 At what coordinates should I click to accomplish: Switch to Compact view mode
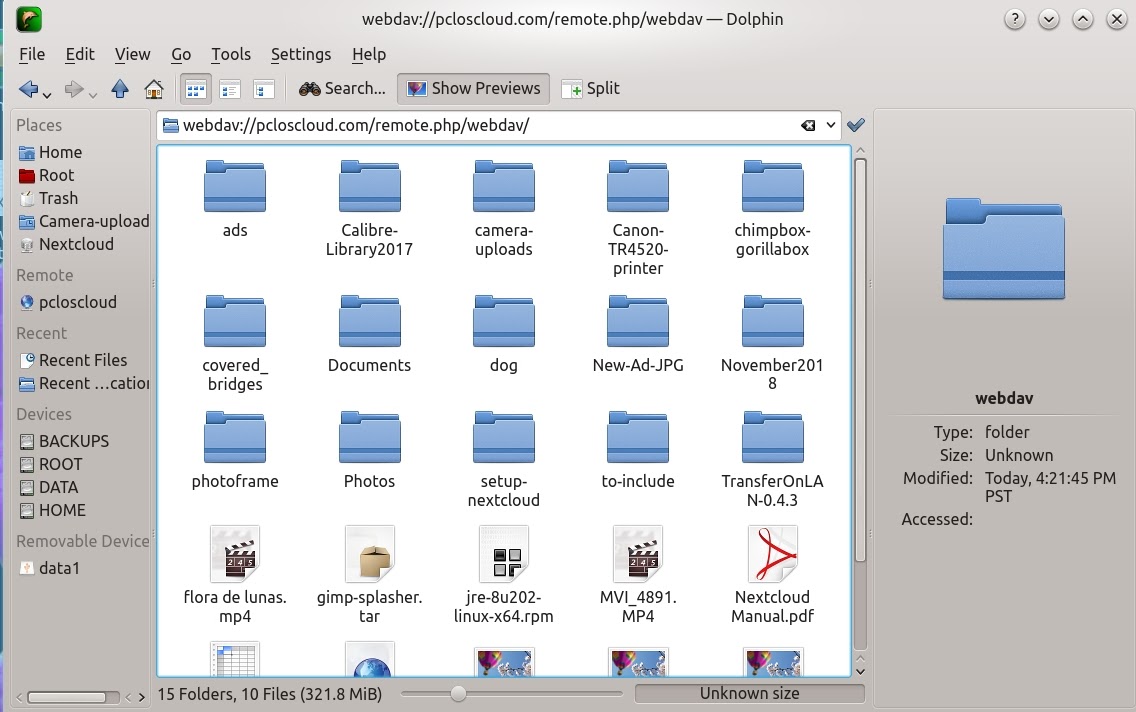point(230,89)
